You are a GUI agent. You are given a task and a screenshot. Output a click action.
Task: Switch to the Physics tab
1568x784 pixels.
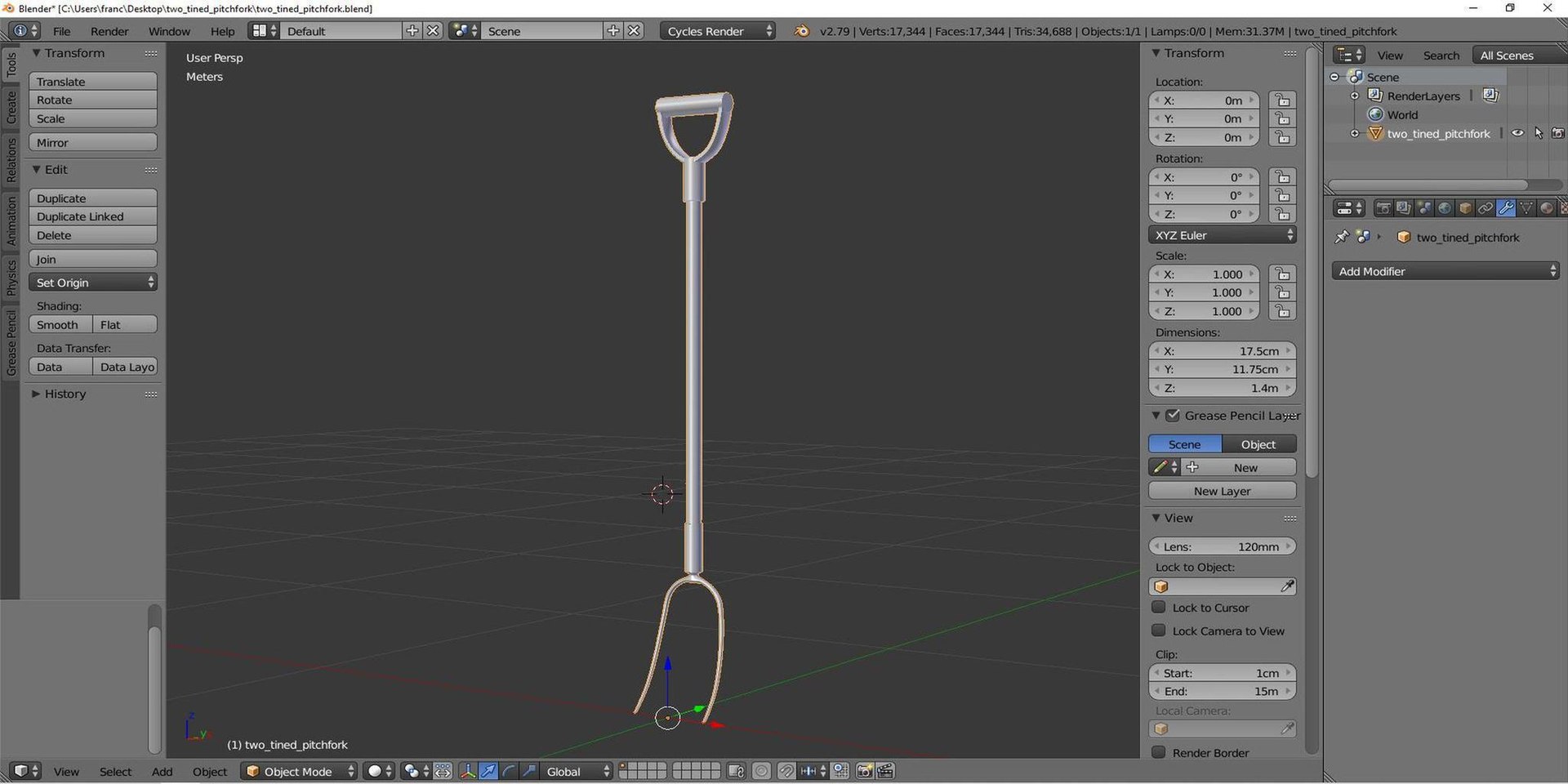pyautogui.click(x=11, y=278)
